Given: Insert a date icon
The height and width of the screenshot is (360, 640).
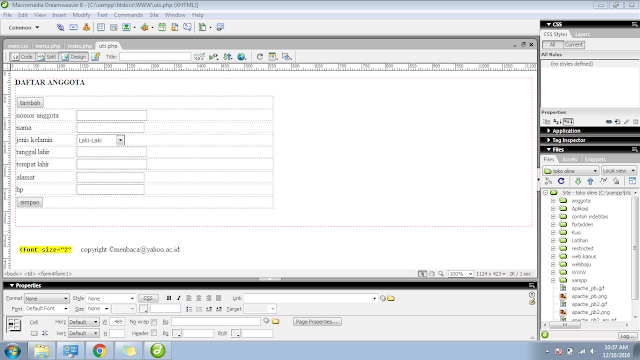Looking at the screenshot, I should 162,27.
